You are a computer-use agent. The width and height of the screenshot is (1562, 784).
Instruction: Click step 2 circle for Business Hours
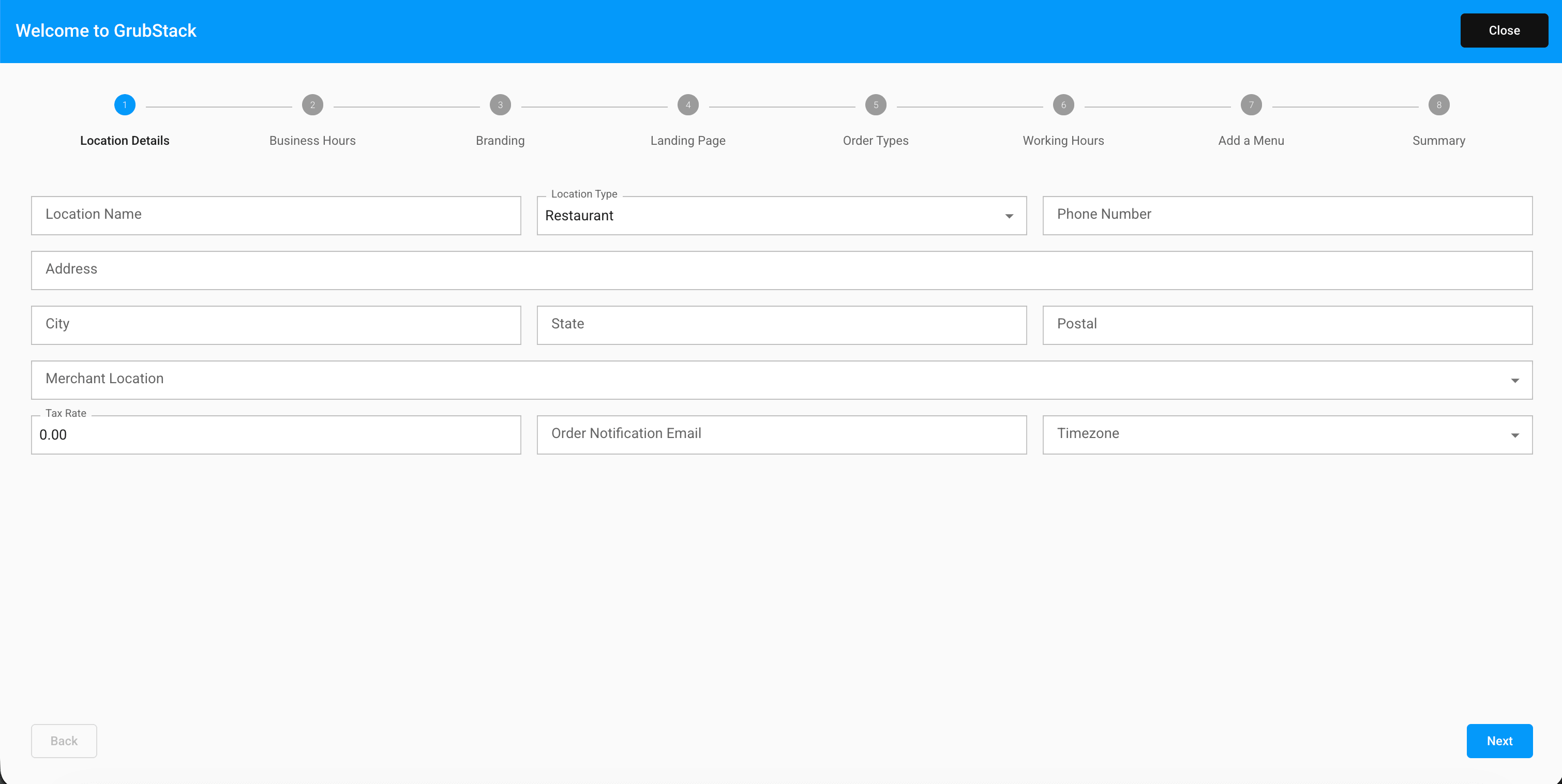pyautogui.click(x=312, y=105)
